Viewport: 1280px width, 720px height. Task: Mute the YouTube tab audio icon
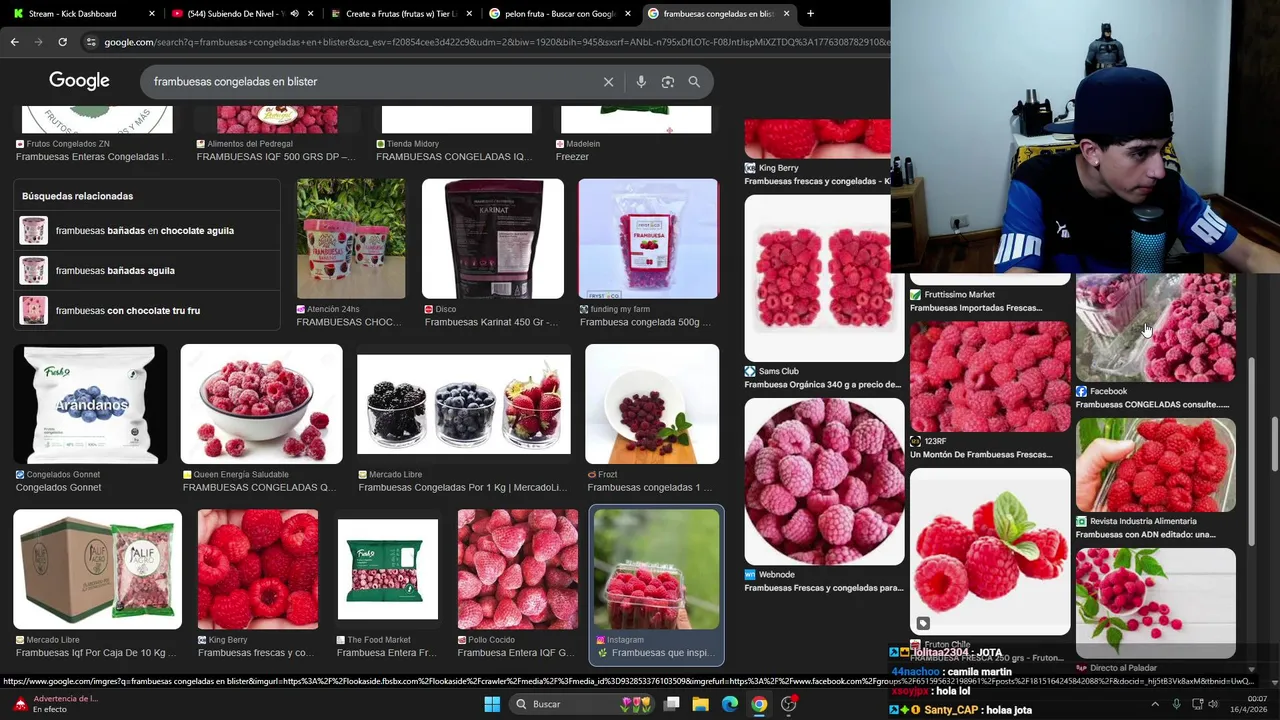(x=293, y=14)
